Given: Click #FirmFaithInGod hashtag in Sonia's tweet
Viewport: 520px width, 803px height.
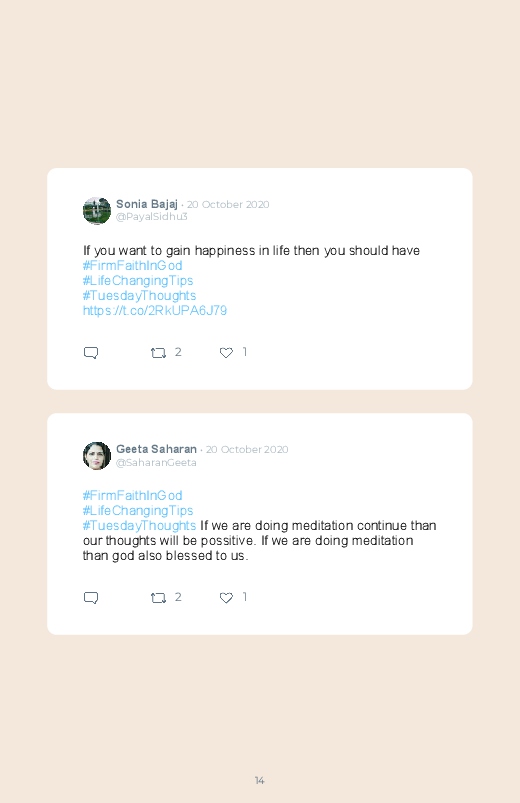Looking at the screenshot, I should click(133, 266).
